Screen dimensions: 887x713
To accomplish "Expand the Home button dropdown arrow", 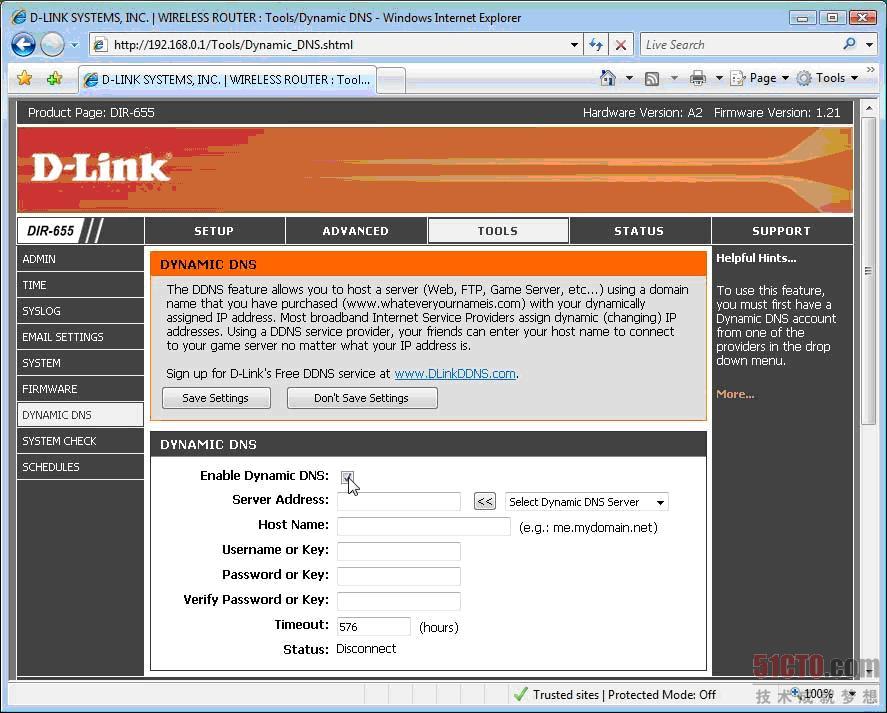I will click(x=629, y=78).
